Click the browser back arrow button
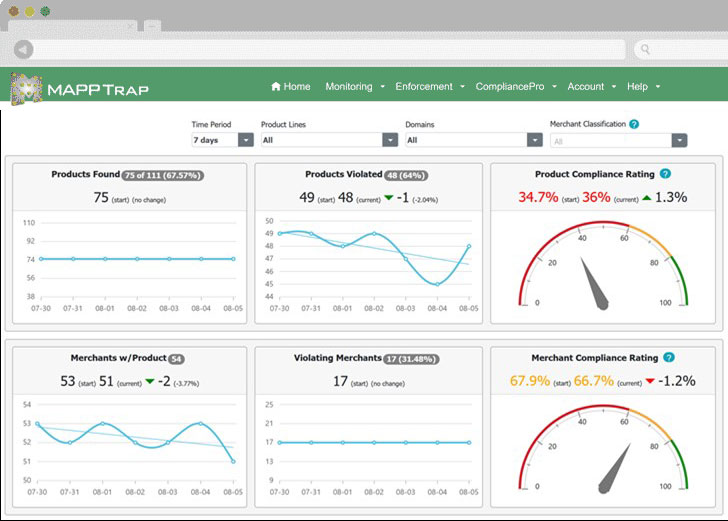 [24, 49]
